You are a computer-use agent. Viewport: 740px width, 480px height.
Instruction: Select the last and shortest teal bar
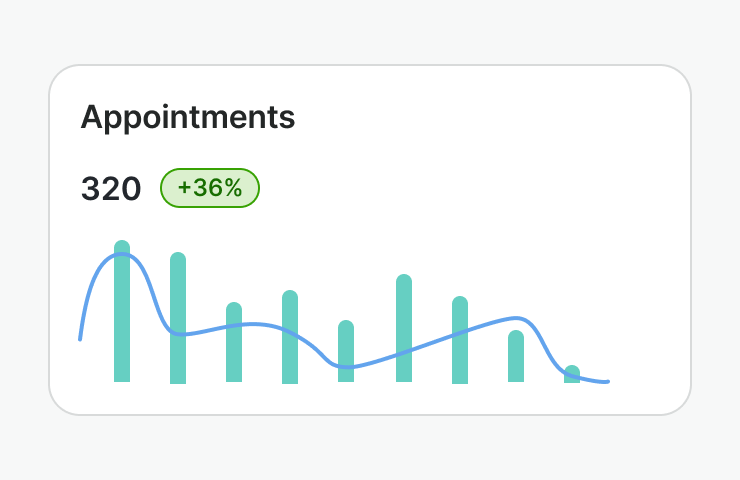(572, 375)
